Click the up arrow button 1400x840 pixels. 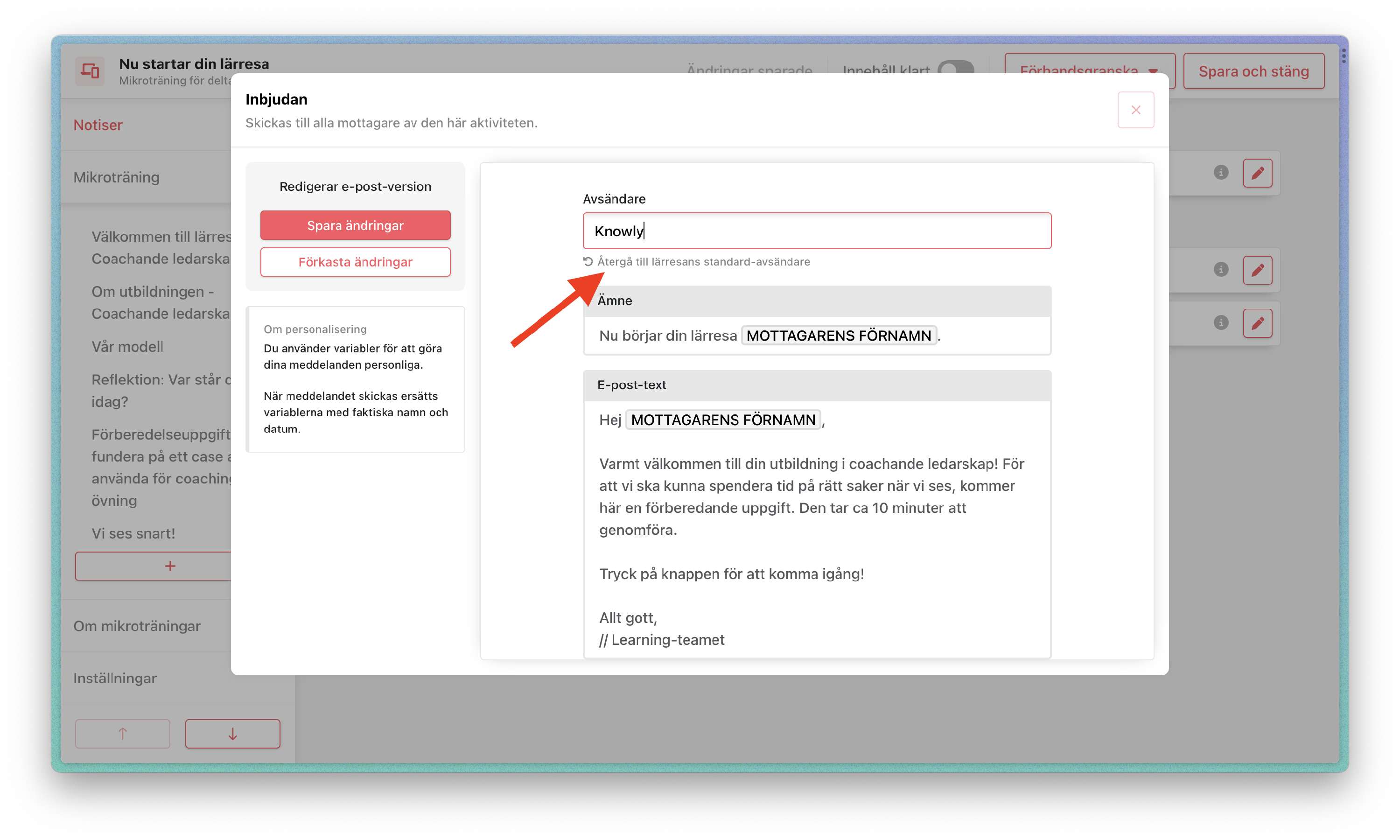122,734
